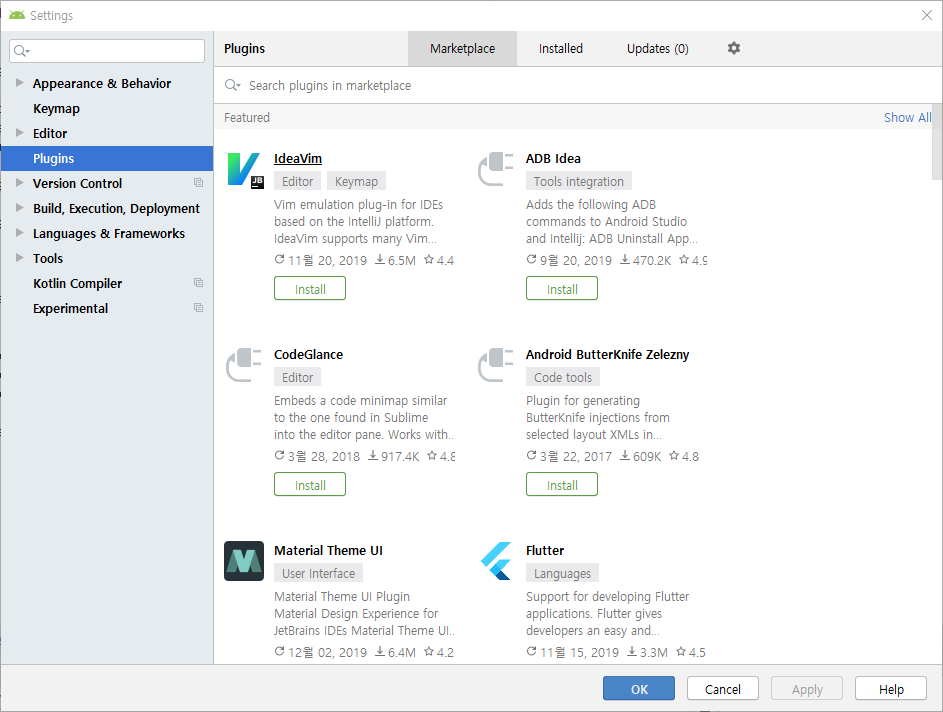
Task: Open ADB Idea plugin details
Action: point(553,159)
